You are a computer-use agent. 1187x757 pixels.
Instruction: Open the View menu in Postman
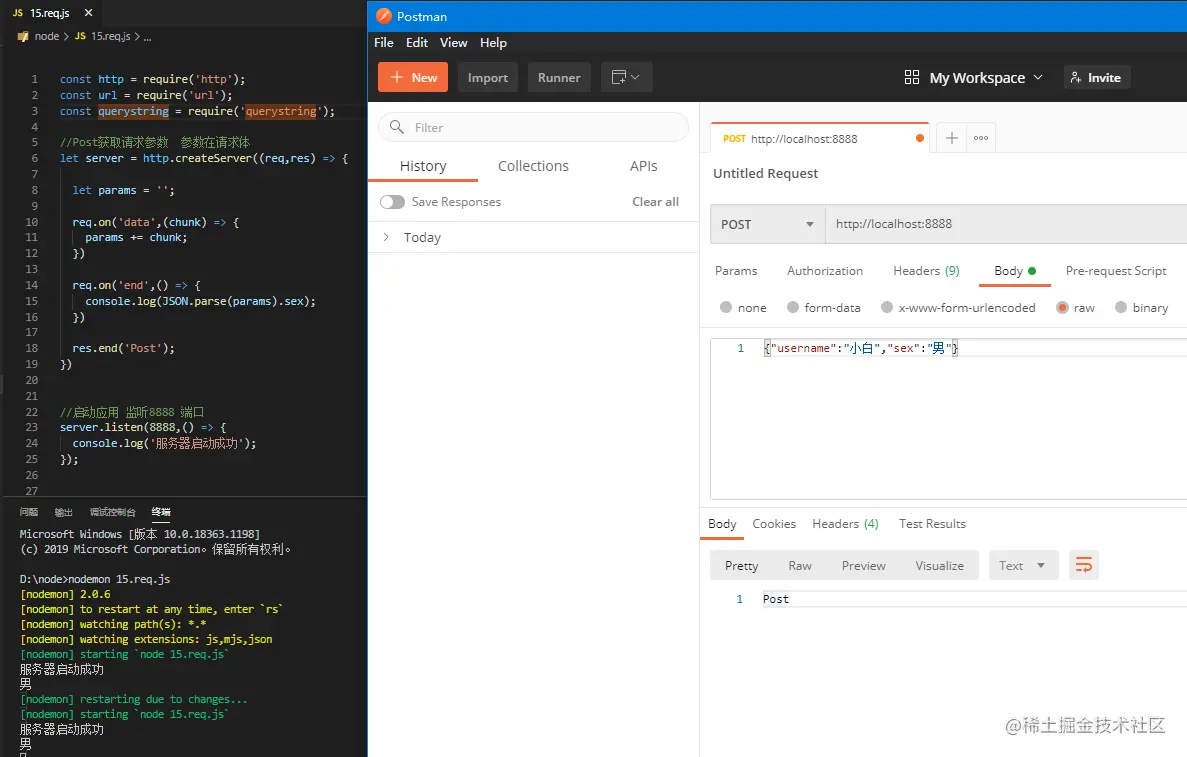coord(453,42)
